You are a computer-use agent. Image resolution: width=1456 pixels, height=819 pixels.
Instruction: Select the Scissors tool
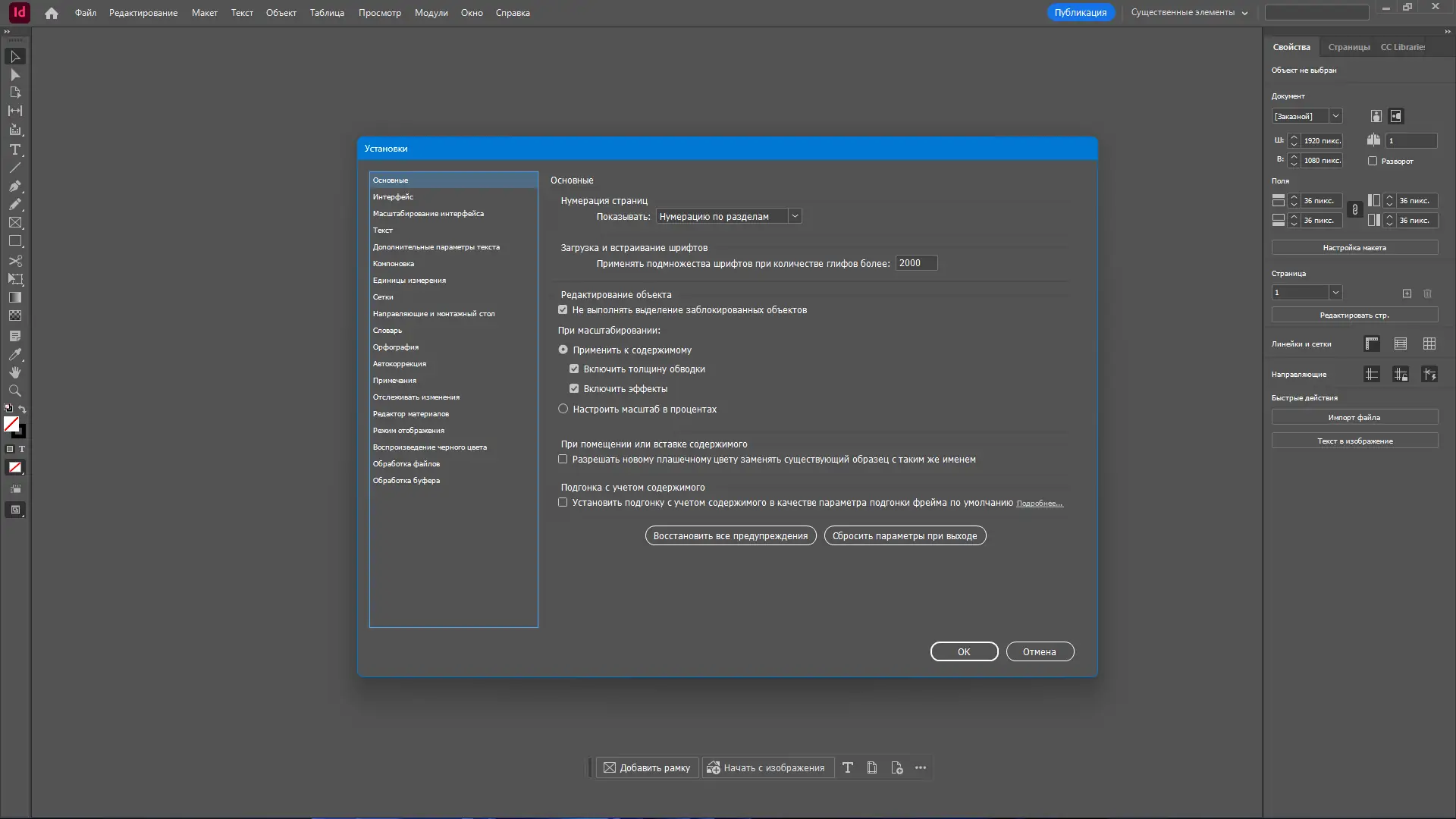[x=14, y=261]
